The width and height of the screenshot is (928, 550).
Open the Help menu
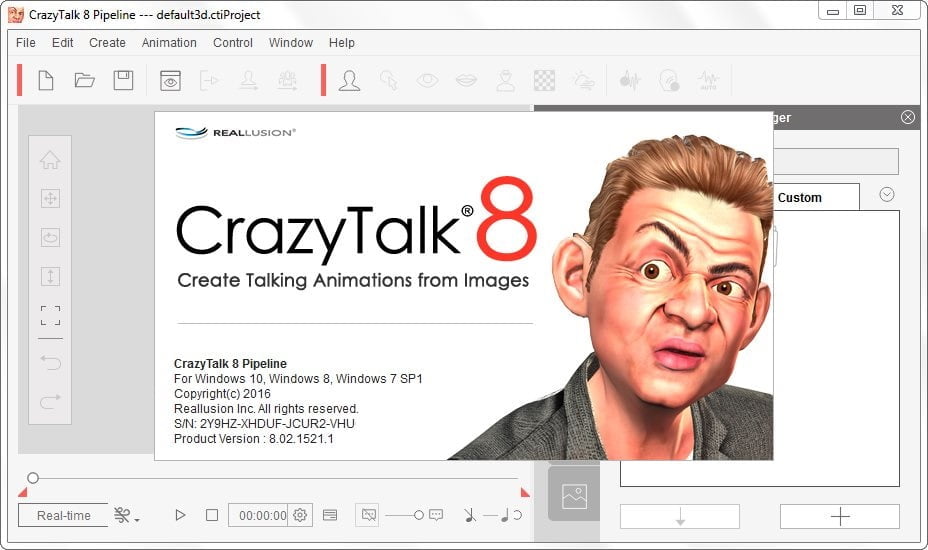coord(341,43)
